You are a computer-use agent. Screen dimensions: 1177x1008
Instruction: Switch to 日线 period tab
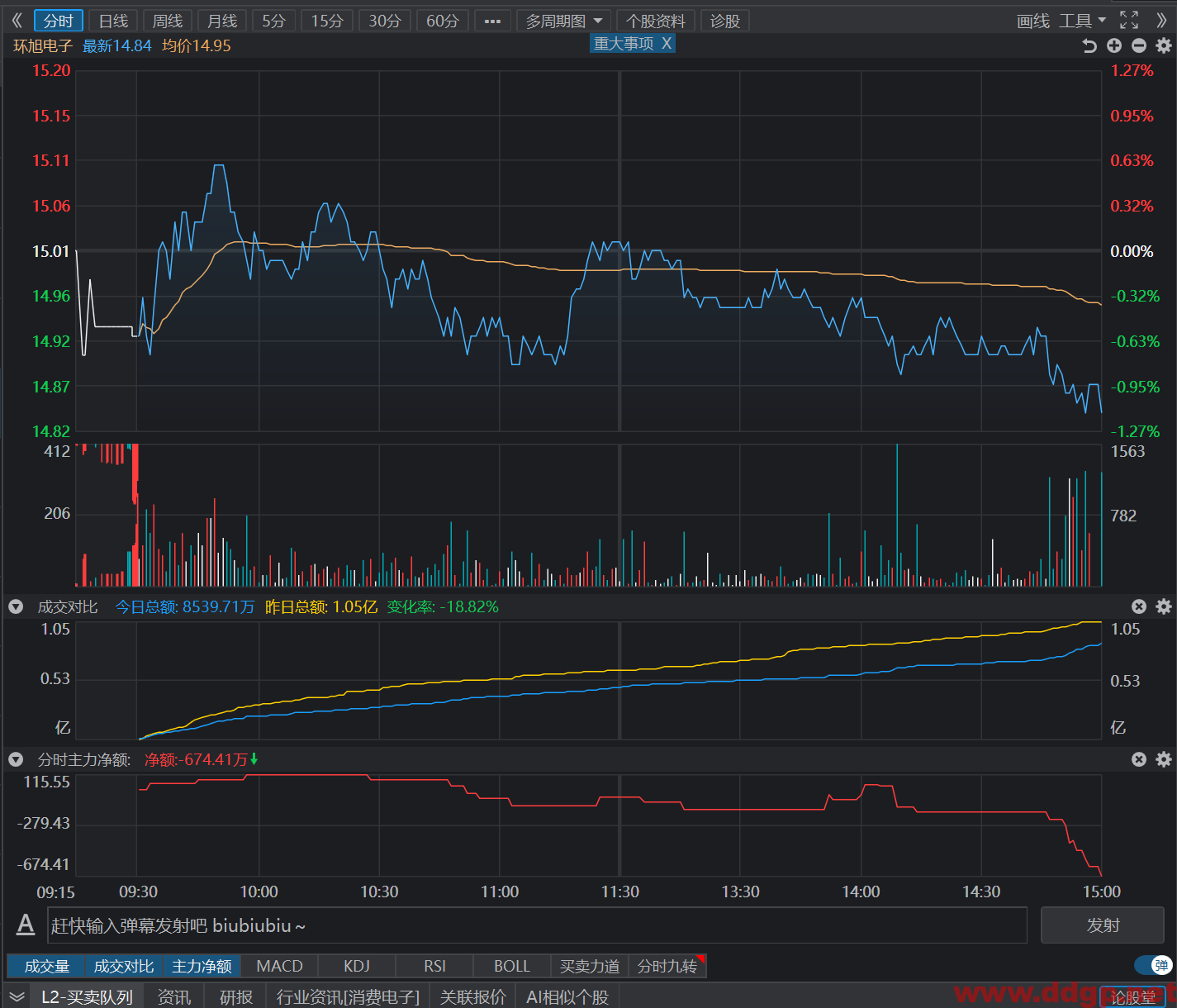point(113,21)
